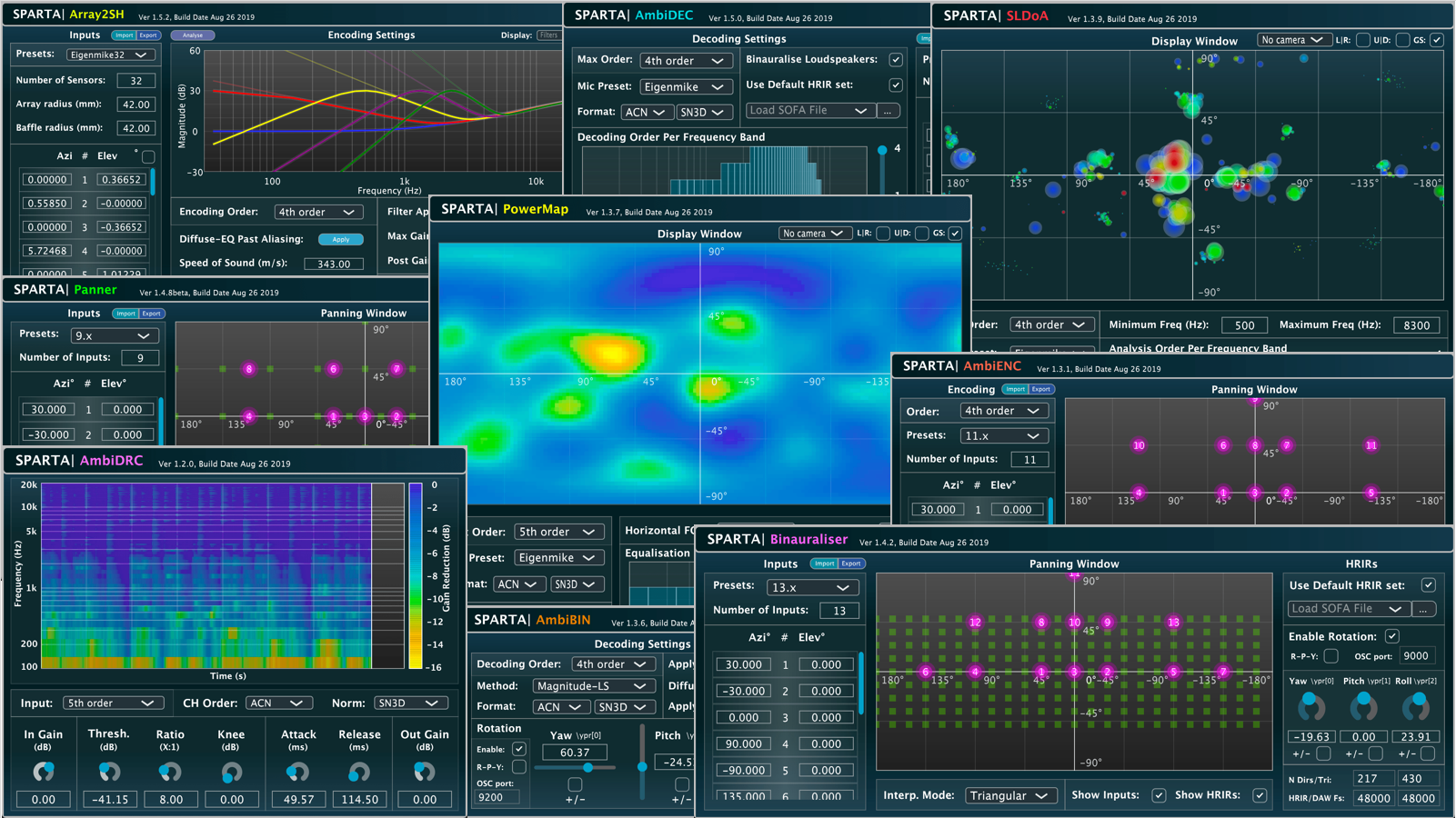This screenshot has height=818, width=1456.
Task: Click the Thresh. knob in AmbiDRC
Action: tap(109, 772)
